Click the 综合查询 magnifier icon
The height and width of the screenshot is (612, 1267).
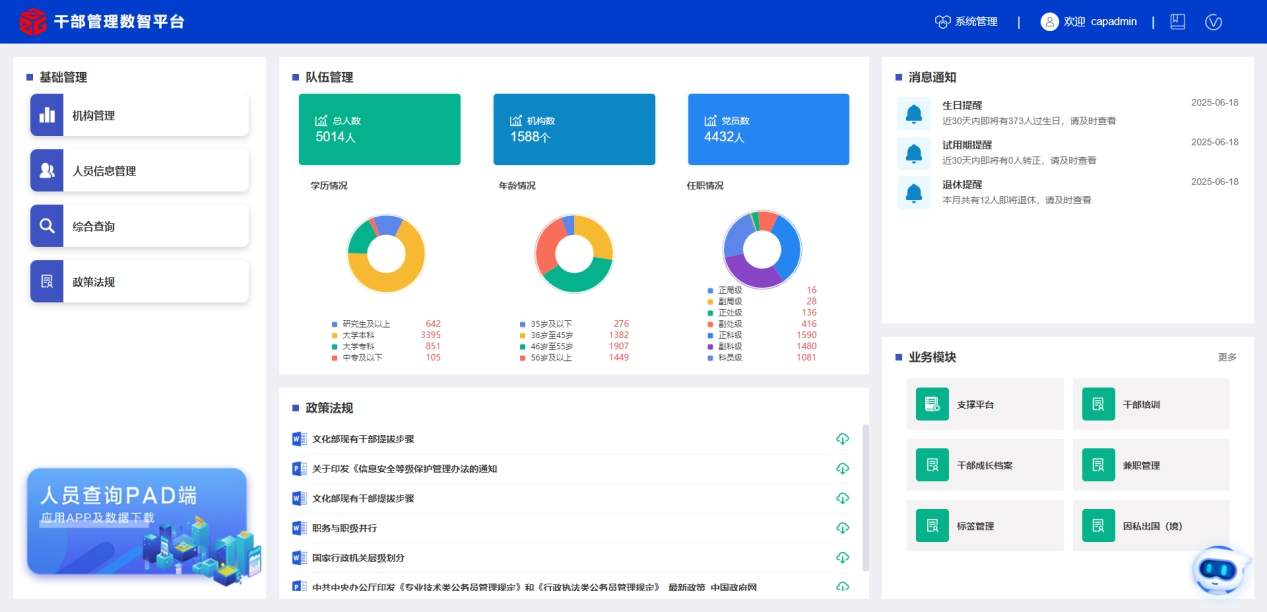47,226
